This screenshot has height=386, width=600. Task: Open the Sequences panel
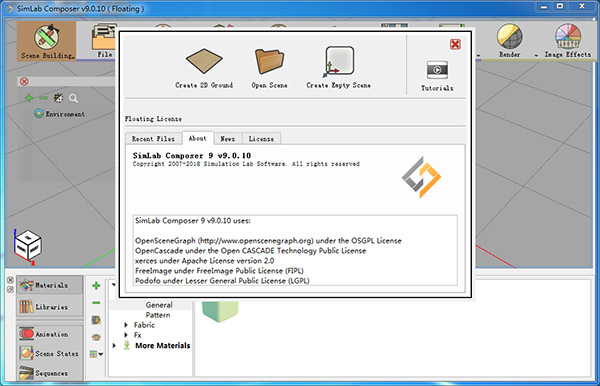(50, 373)
